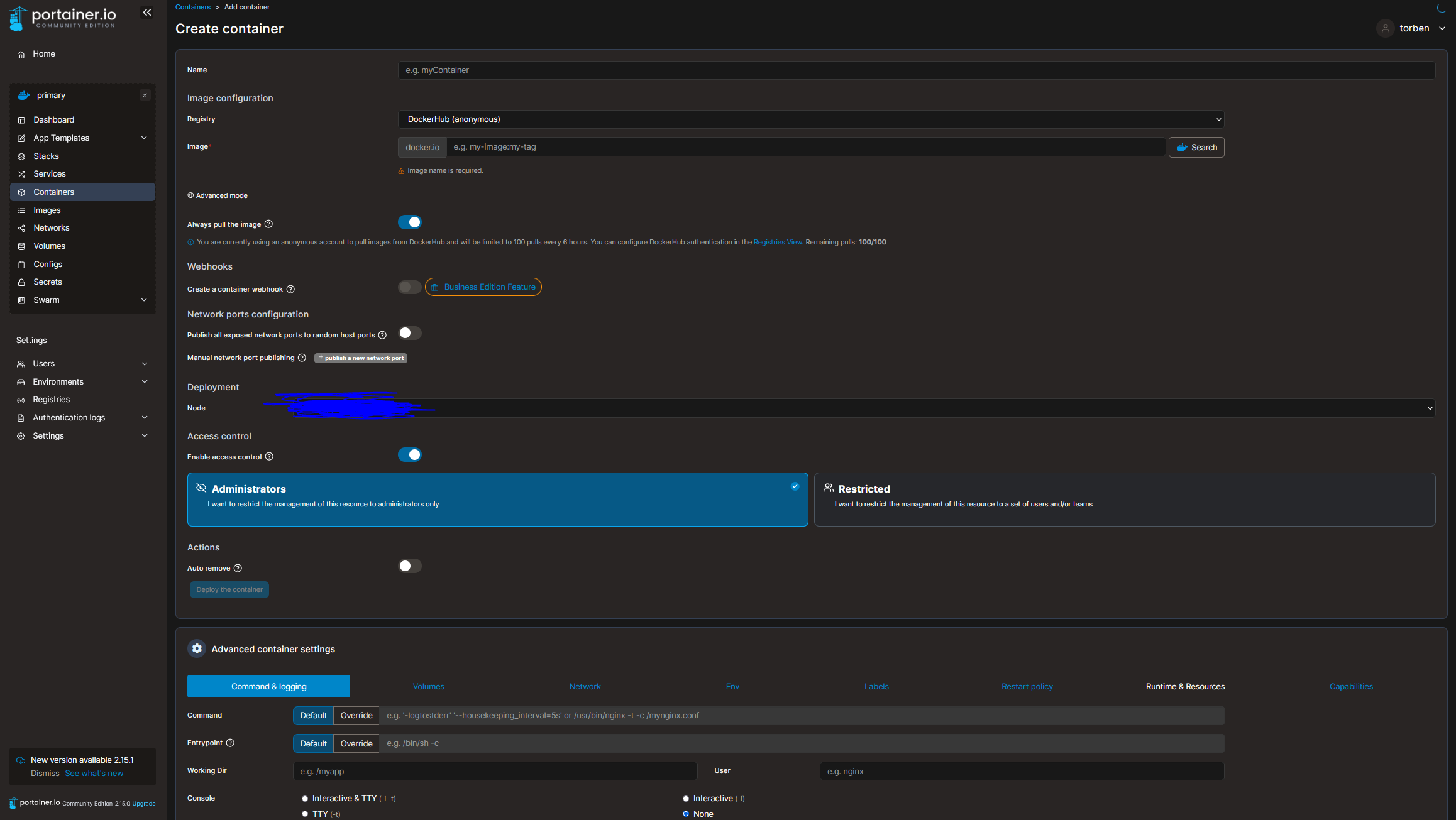The image size is (1456, 820).
Task: Click the Home house icon
Action: 21,55
